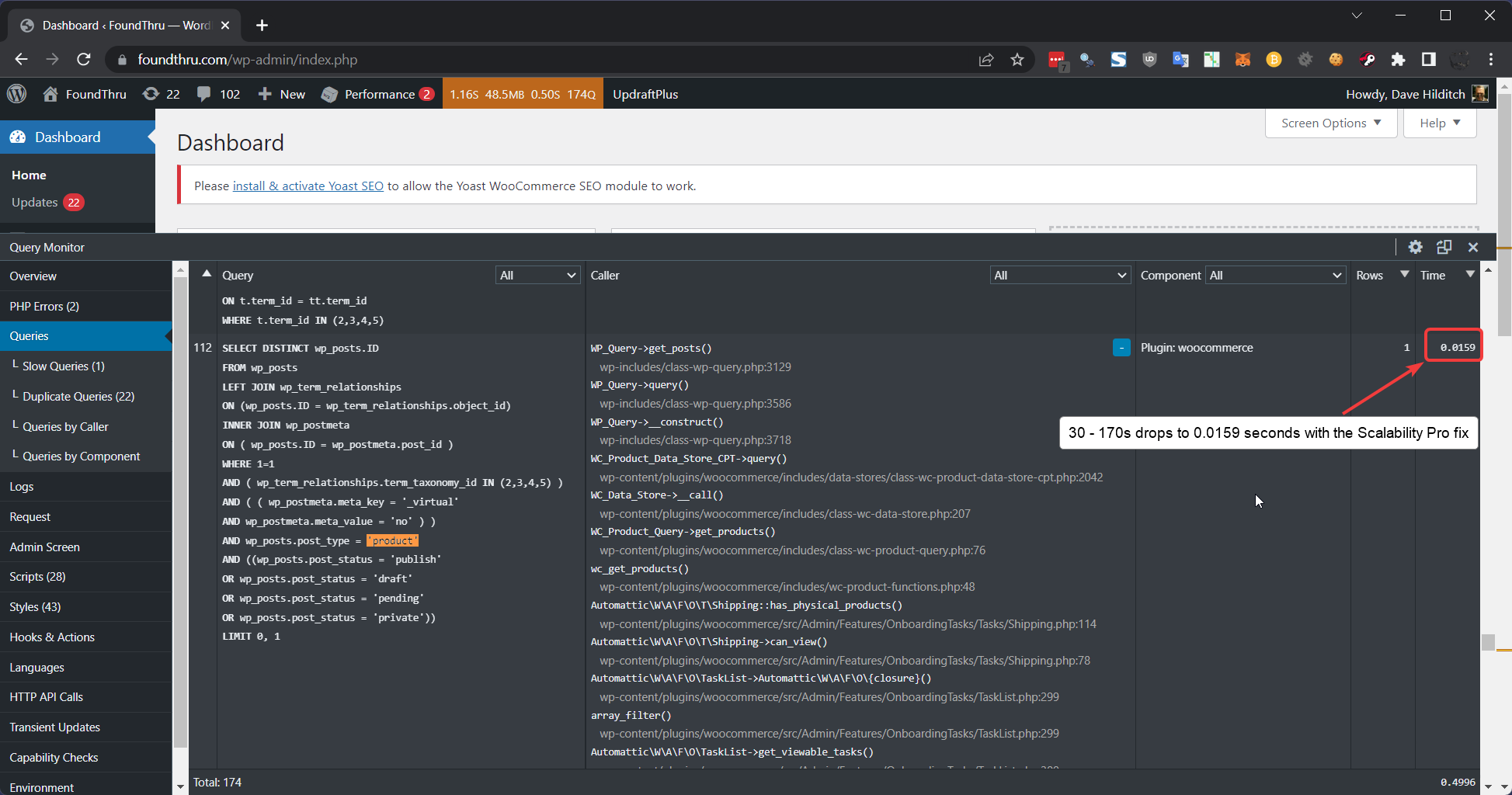Screen dimensions: 1512x795
Task: Open Chrome tab search chevron
Action: (1357, 16)
